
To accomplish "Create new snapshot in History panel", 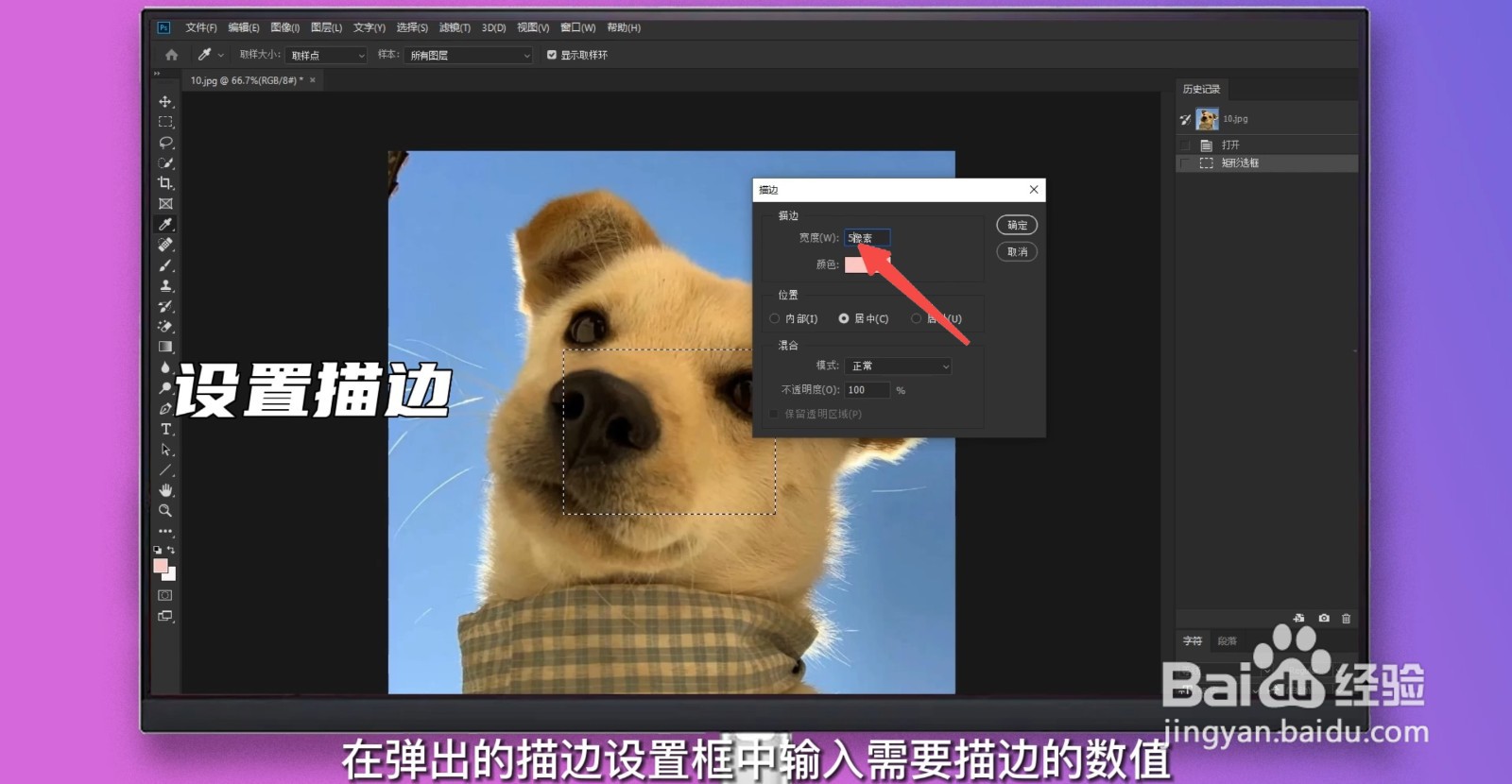I will (x=1324, y=619).
